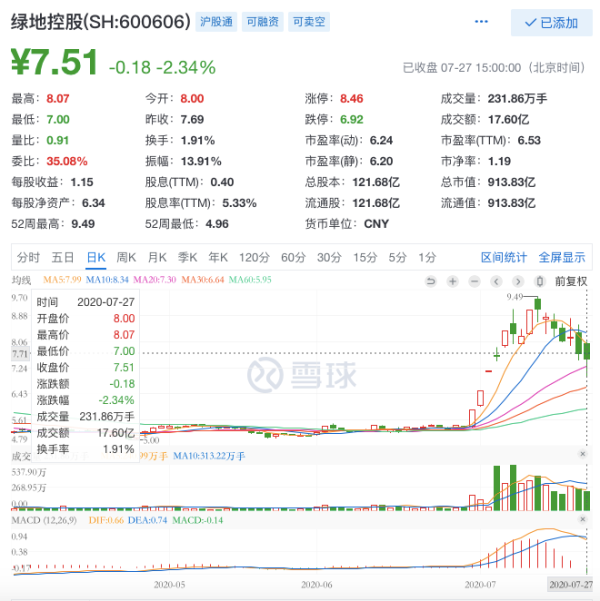
Task: Toggle the candlestick style icon
Action: tap(540, 282)
